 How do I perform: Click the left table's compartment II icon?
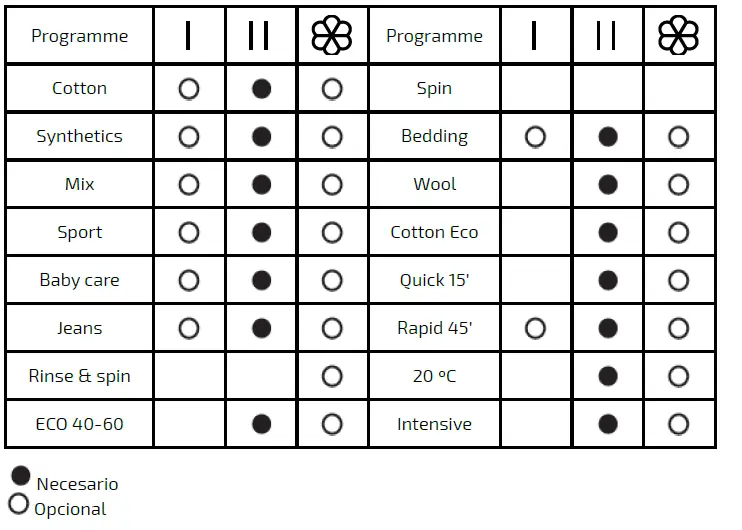(x=260, y=36)
